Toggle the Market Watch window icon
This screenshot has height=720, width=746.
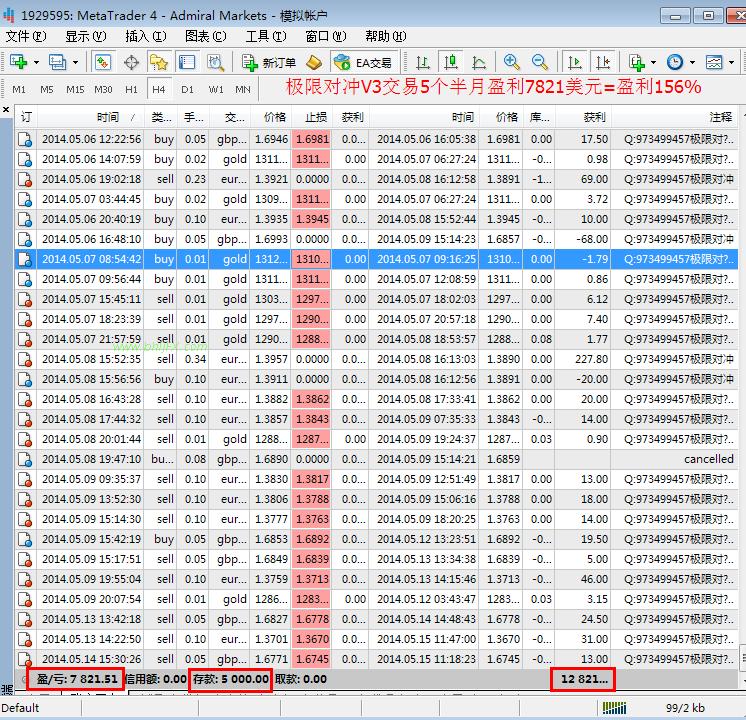point(103,62)
